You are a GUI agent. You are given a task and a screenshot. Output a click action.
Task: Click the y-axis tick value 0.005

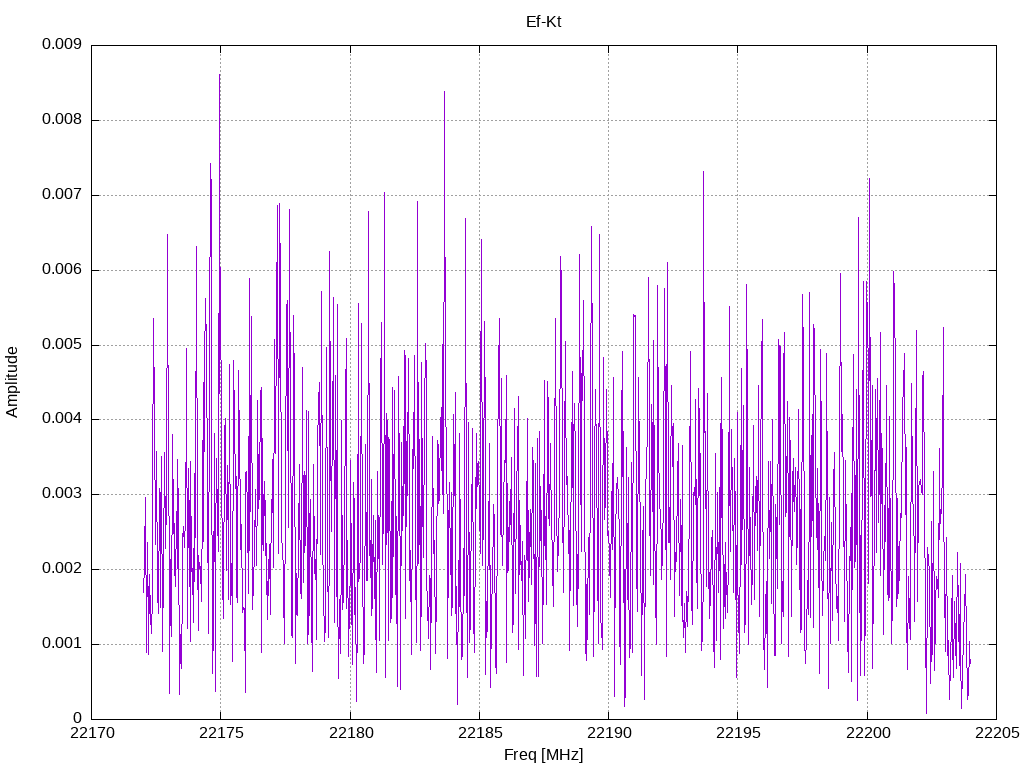[x=62, y=344]
